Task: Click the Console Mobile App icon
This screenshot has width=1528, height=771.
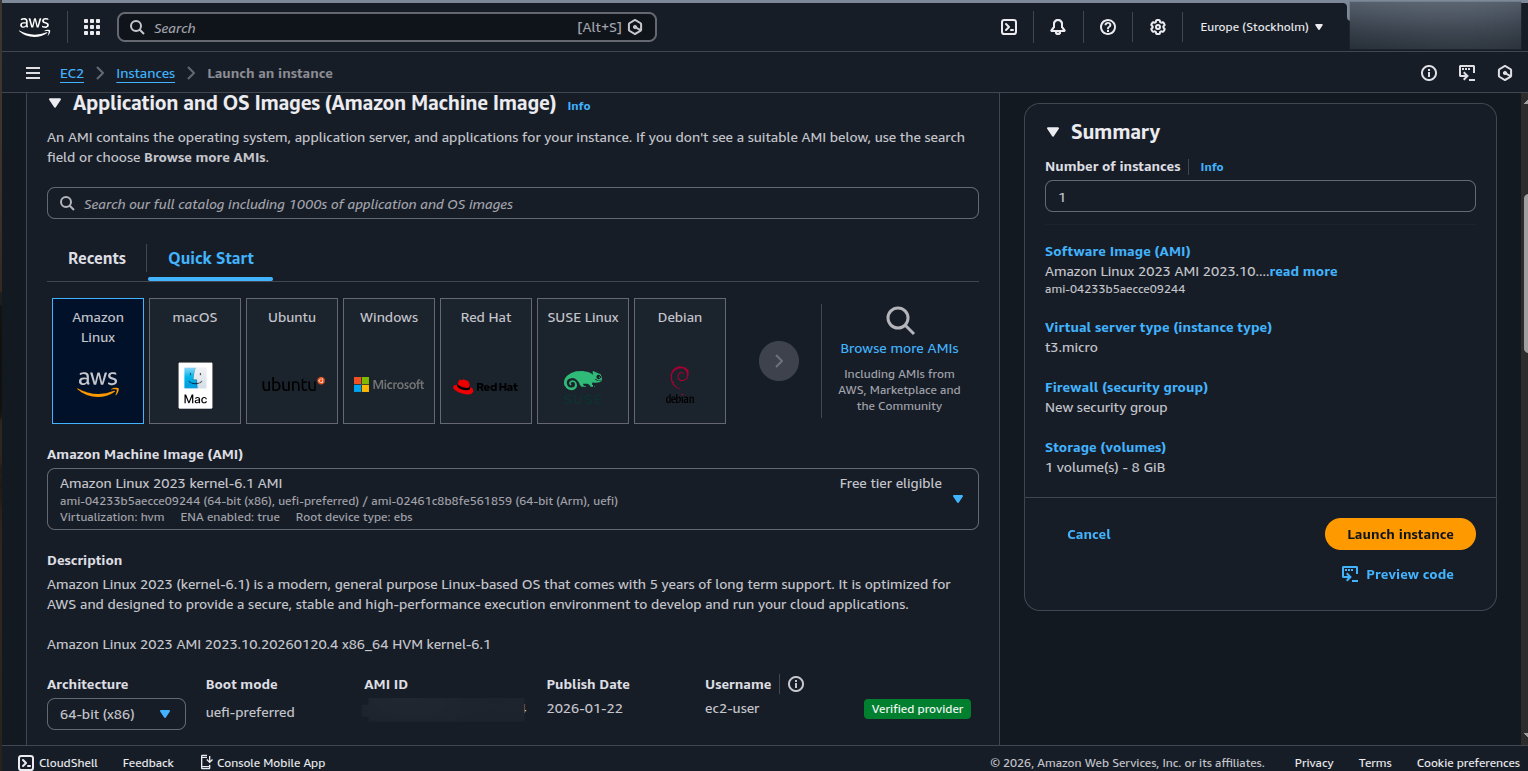Action: pos(205,761)
